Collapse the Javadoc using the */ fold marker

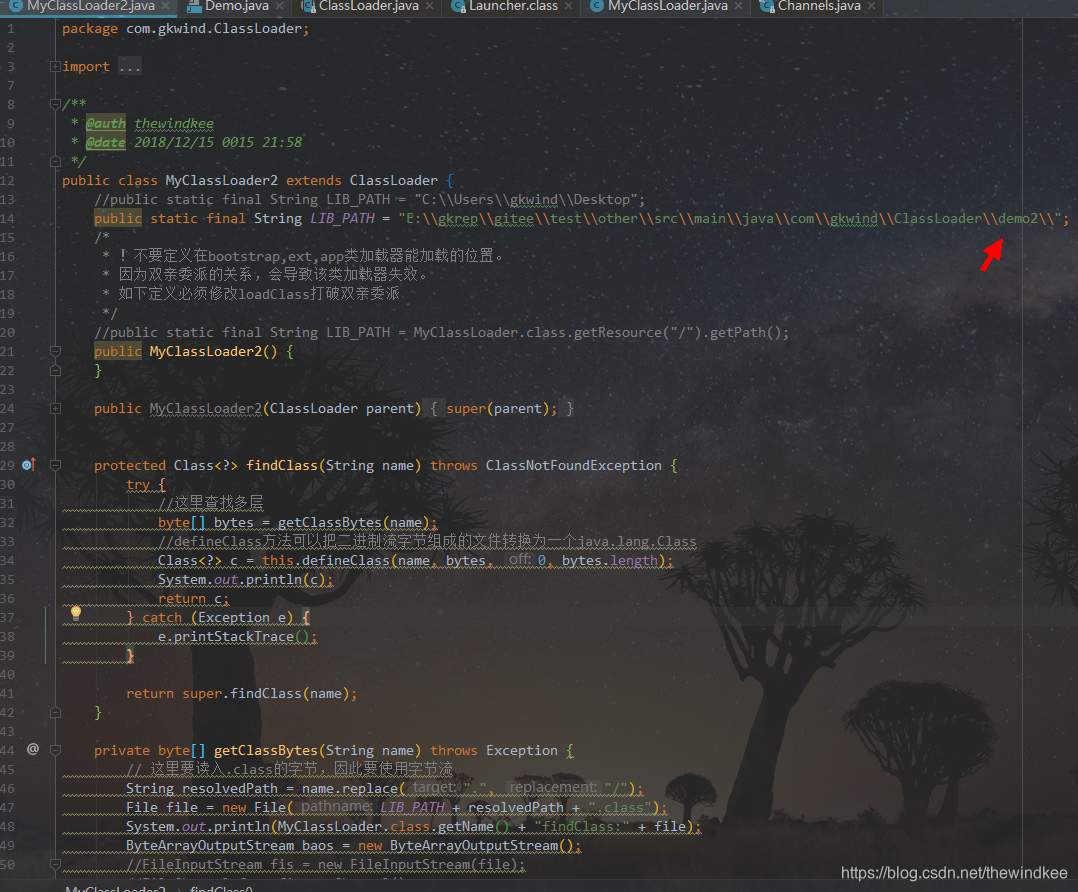click(x=55, y=162)
